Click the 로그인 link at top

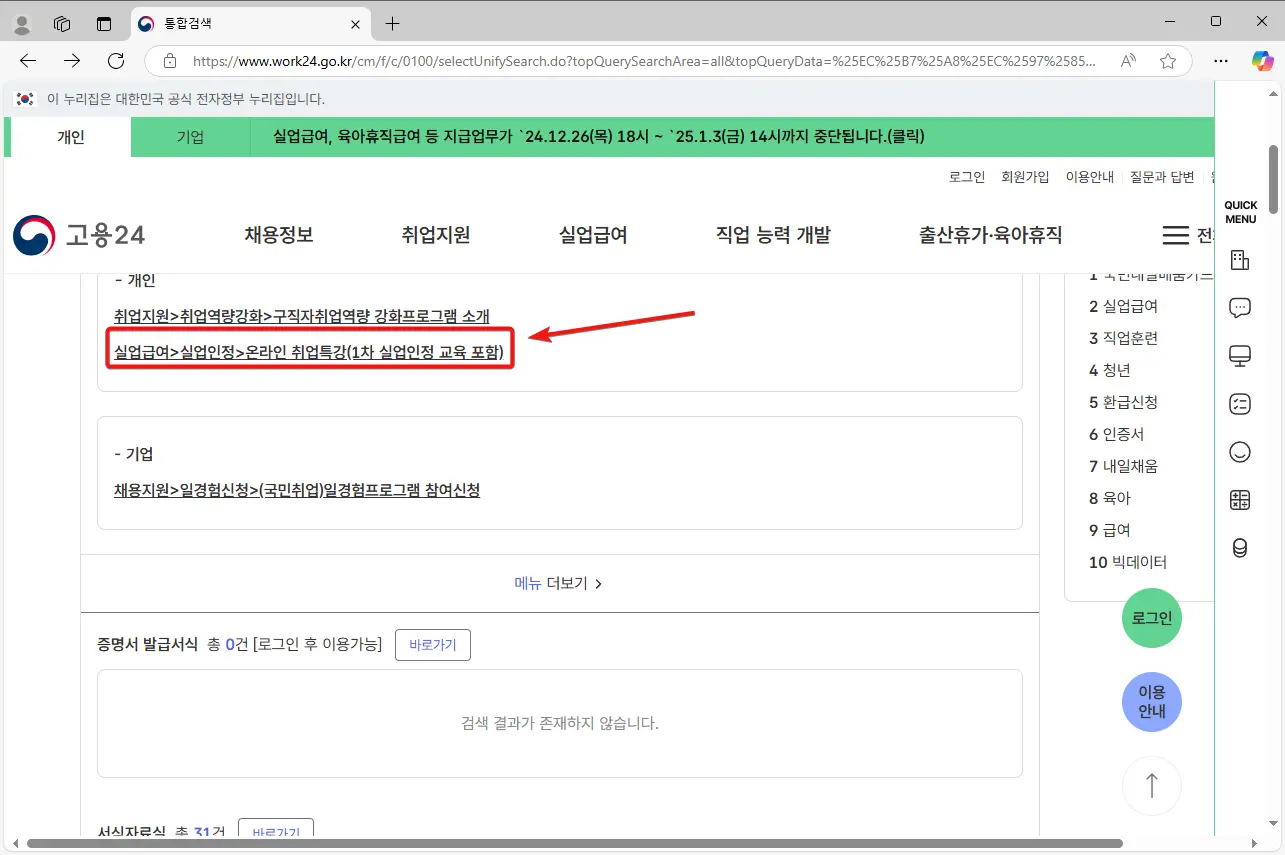point(967,177)
